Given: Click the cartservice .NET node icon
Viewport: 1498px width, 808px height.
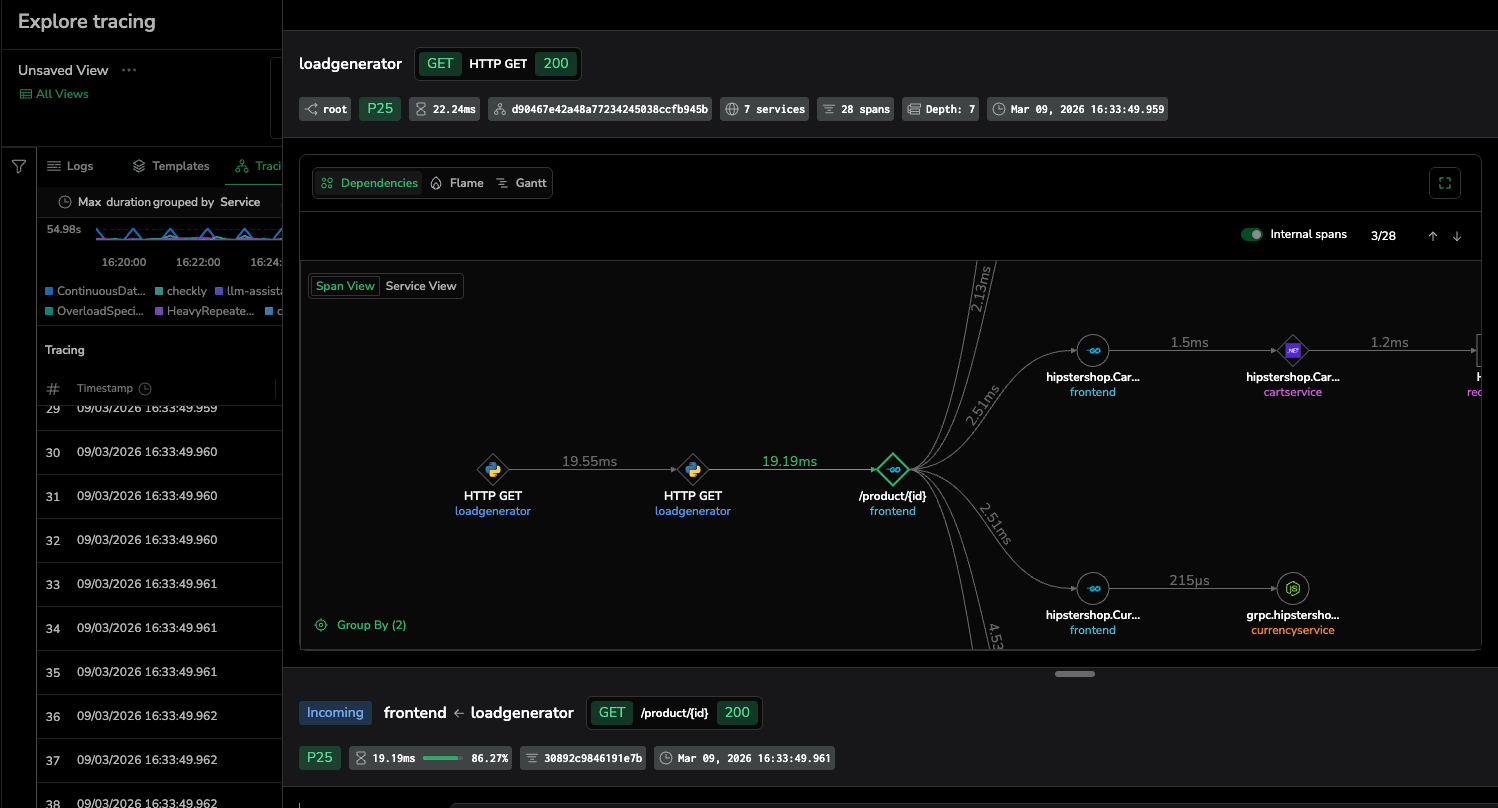Looking at the screenshot, I should [x=1292, y=350].
